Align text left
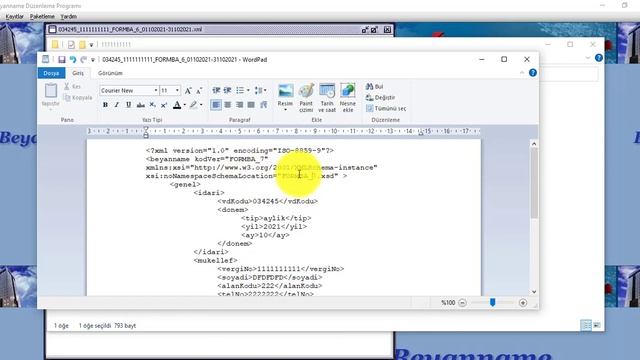The image size is (640, 360). tap(216, 105)
